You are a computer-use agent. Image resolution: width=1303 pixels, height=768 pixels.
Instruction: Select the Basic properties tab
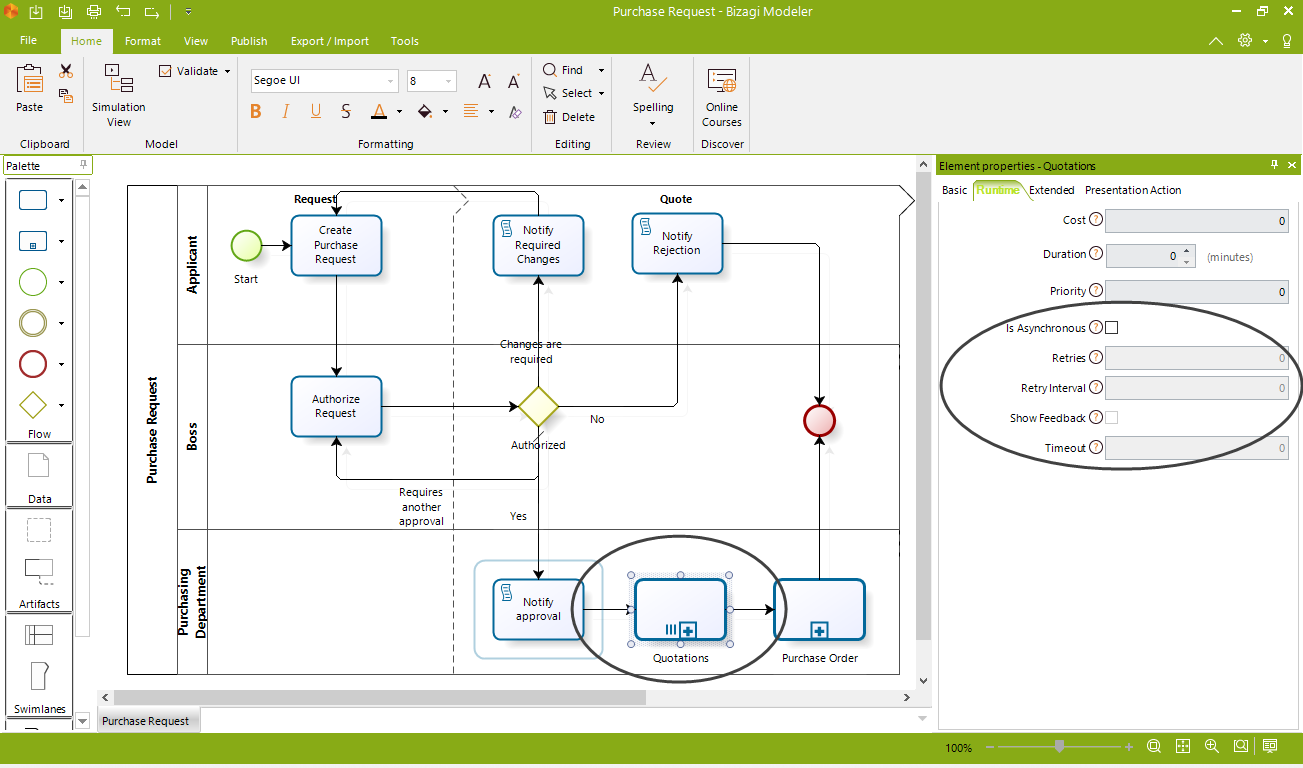pos(955,190)
